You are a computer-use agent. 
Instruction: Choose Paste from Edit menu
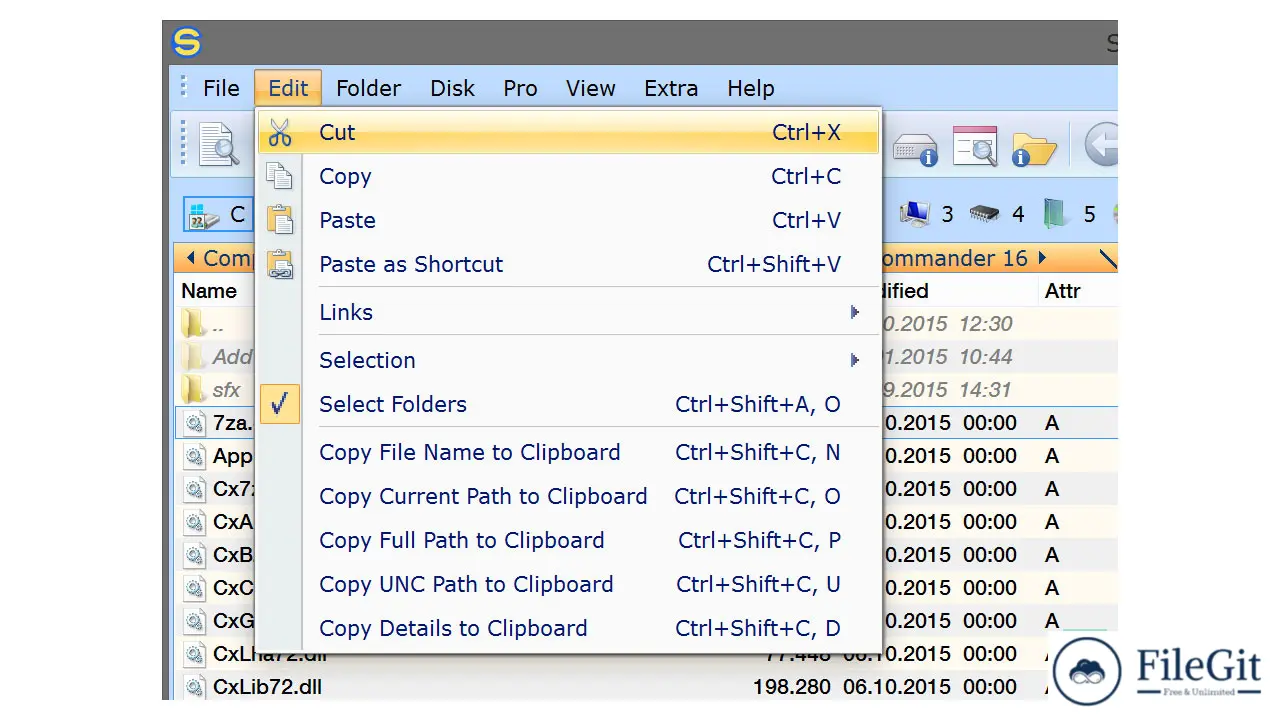(568, 220)
